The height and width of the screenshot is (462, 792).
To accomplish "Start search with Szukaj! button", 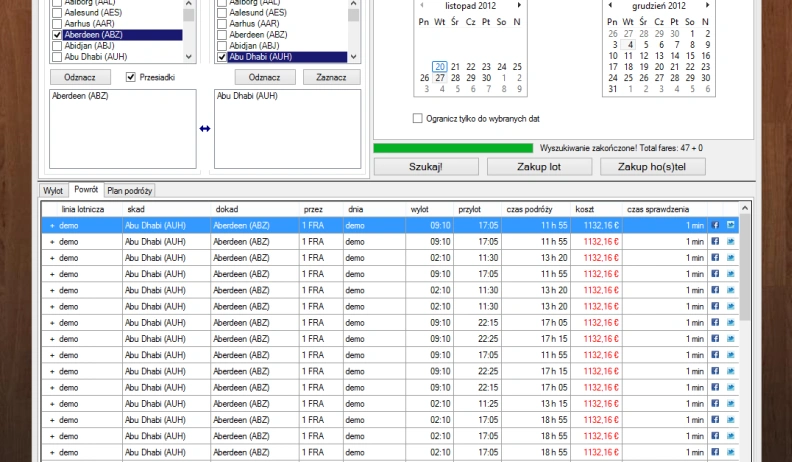I will click(x=426, y=167).
